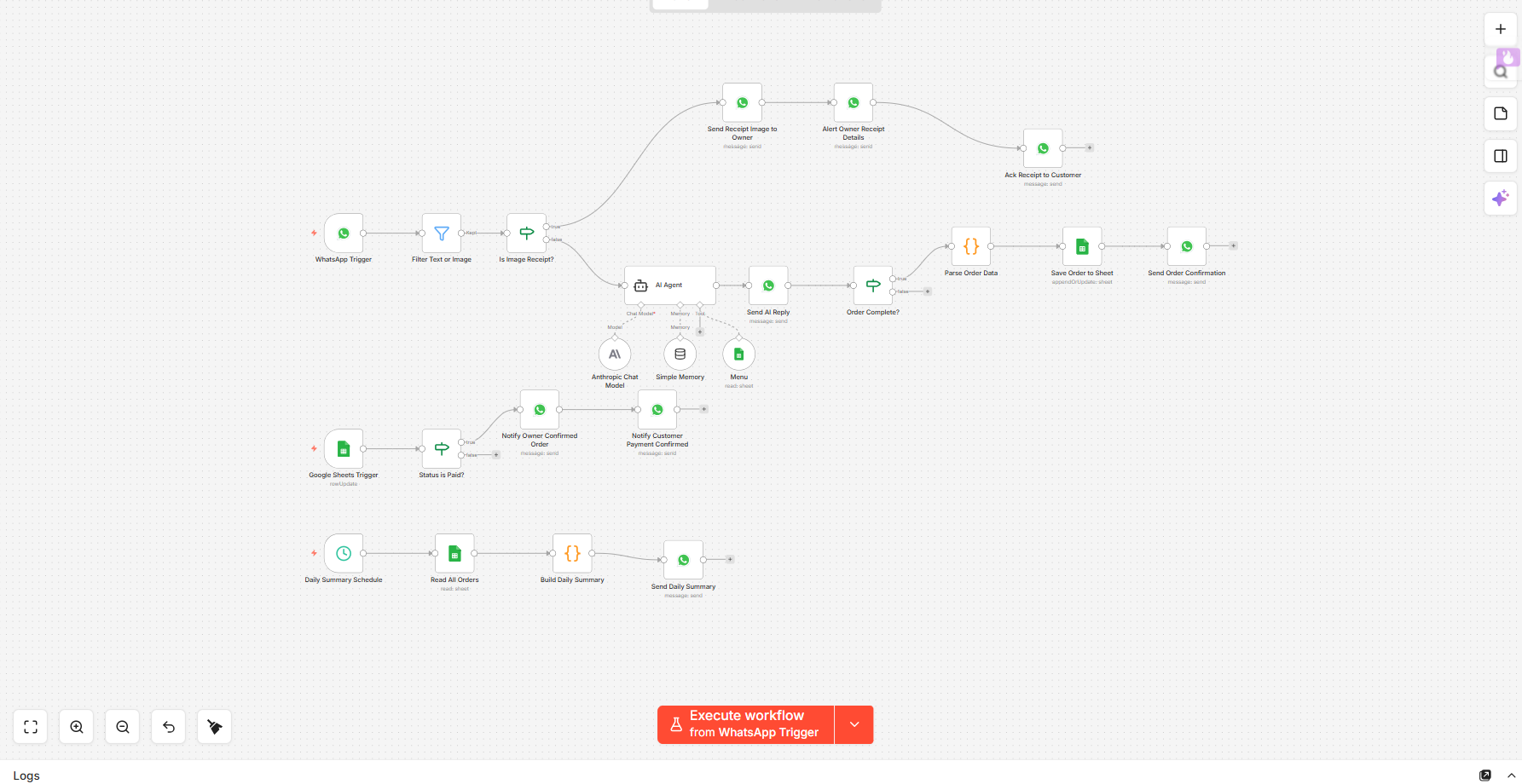
Task: Open the Send Daily Summary node
Action: pos(684,560)
